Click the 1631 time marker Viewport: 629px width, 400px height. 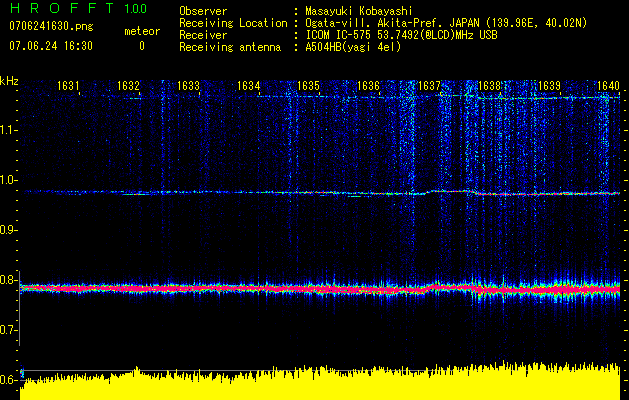(69, 87)
